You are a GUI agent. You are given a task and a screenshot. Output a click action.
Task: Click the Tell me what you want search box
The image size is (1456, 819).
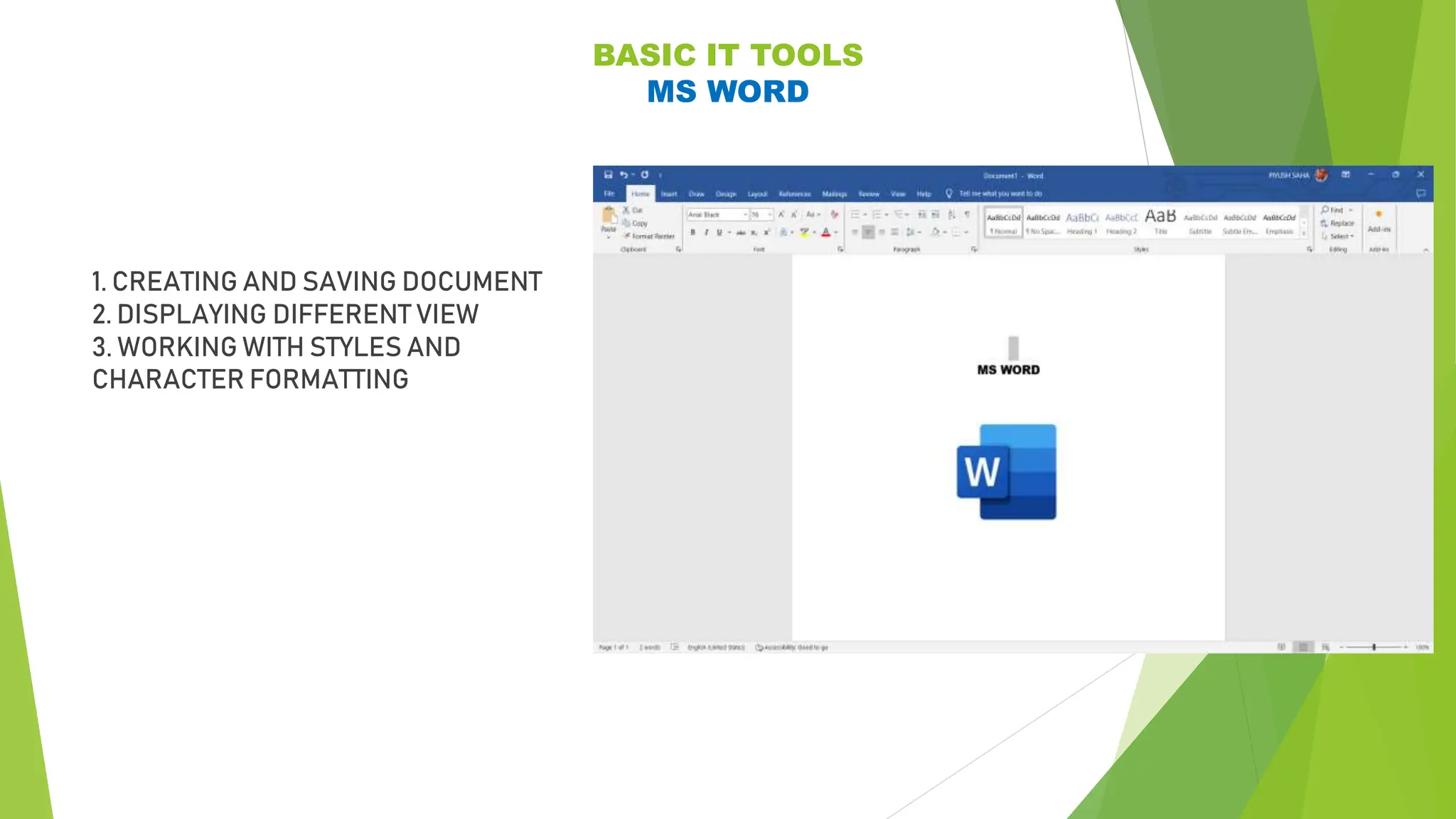[x=1000, y=193]
